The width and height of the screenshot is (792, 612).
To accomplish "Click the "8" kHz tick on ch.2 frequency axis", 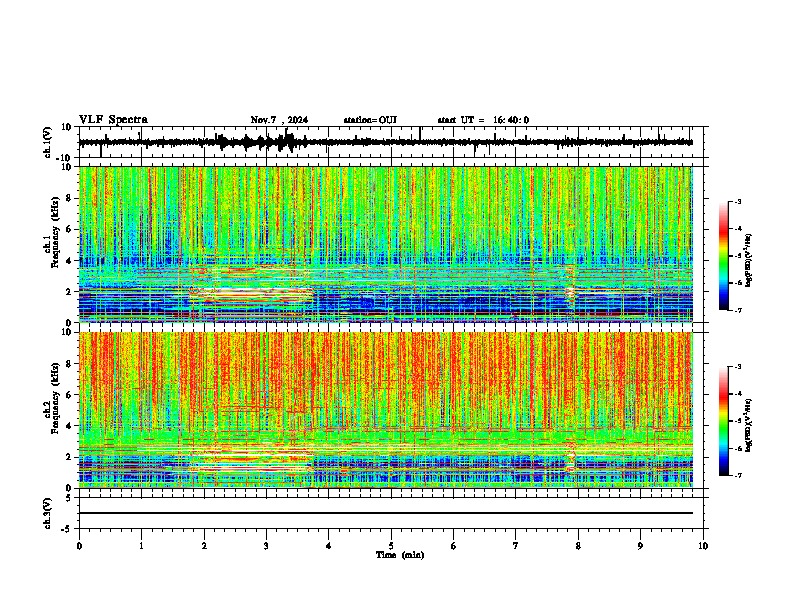I will click(70, 364).
